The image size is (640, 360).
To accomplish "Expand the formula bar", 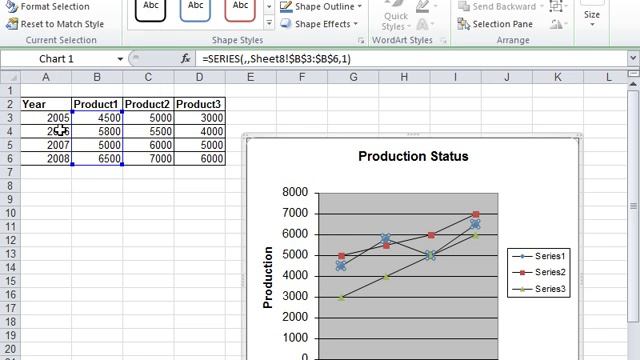I will coord(633,58).
